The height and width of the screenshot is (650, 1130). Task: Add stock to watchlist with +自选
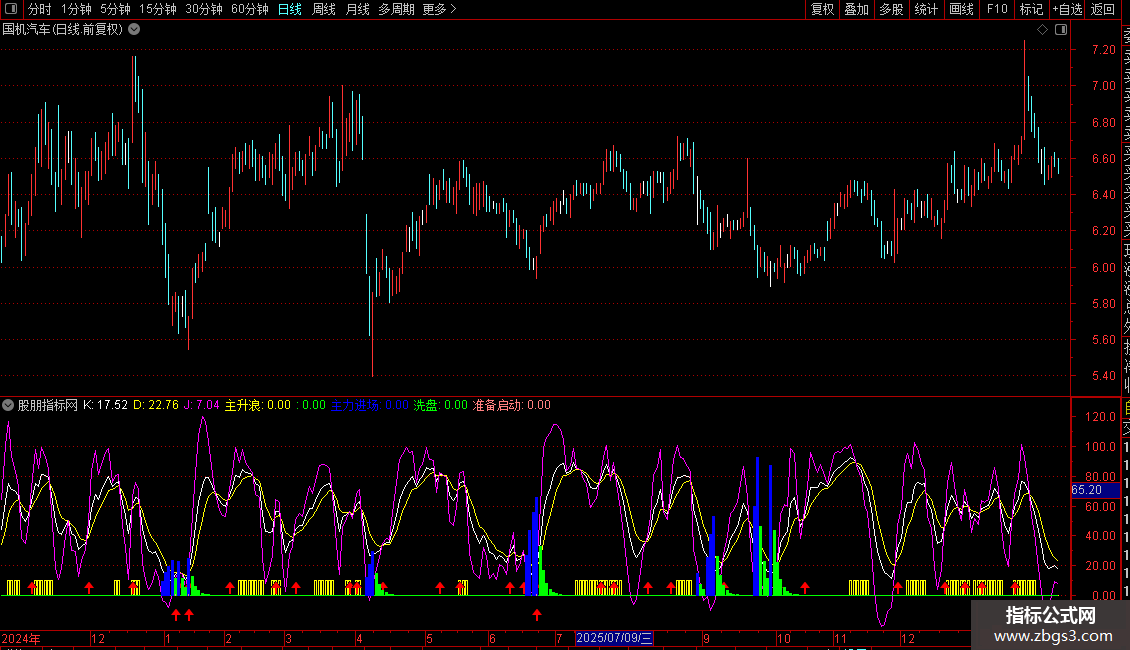[x=1067, y=10]
